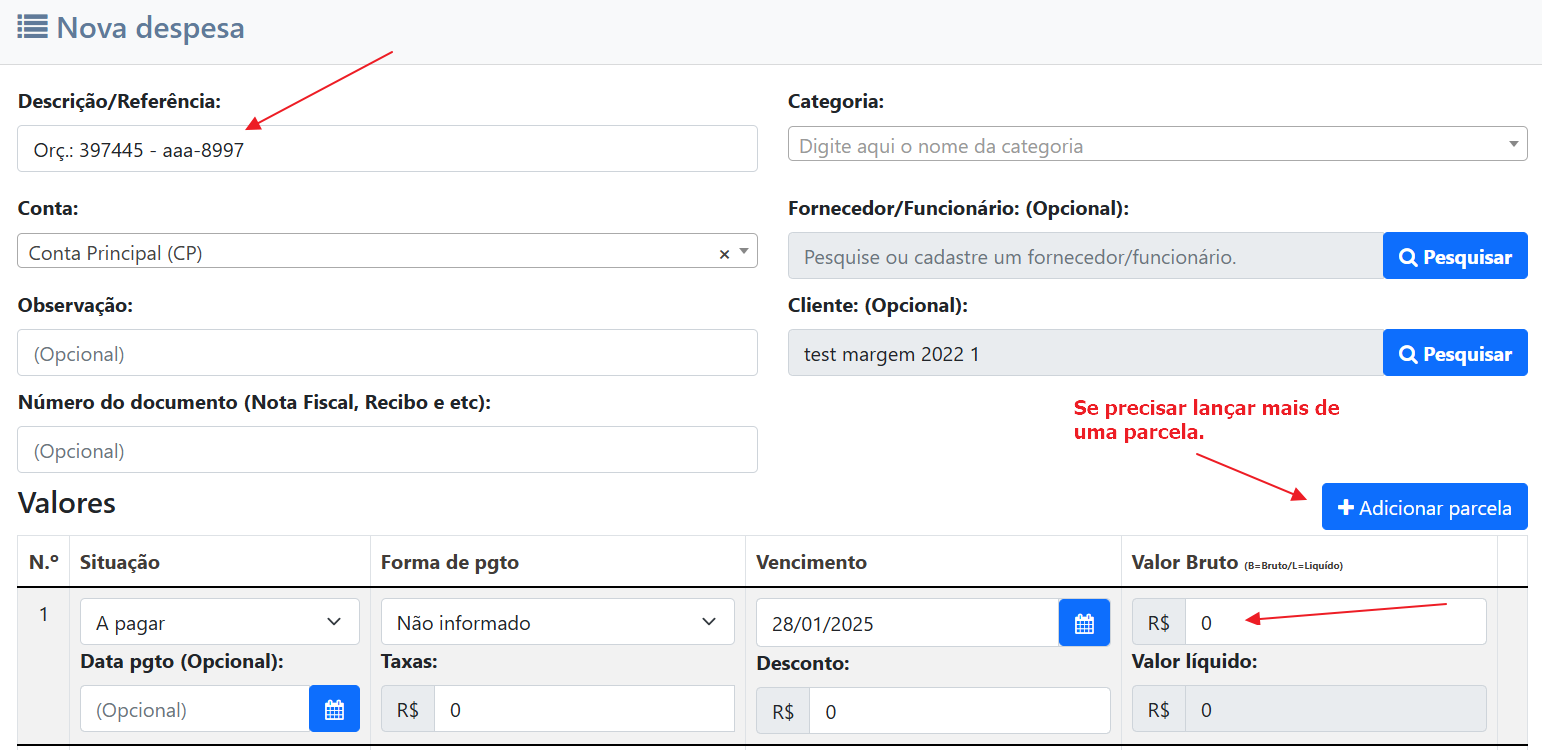Open the Forma de pgto dropdown

[557, 623]
